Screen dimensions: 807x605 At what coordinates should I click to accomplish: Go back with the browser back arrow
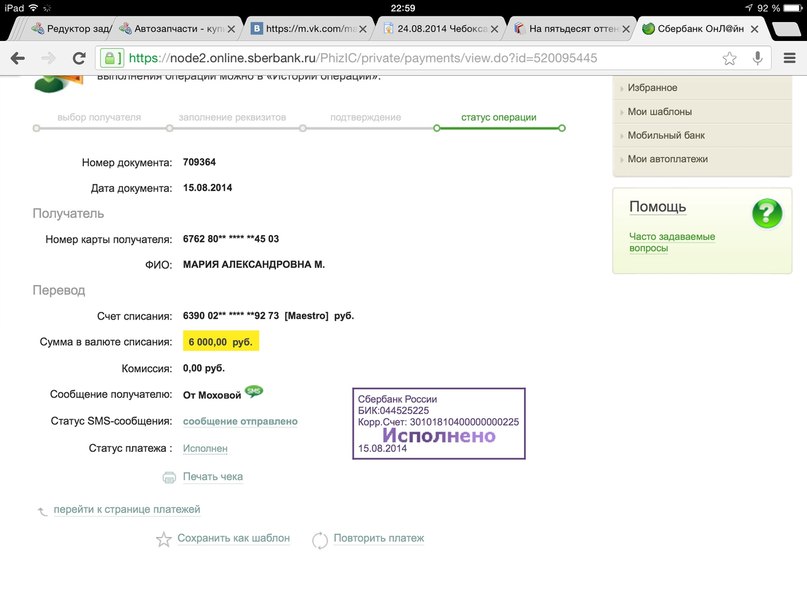tap(17, 58)
